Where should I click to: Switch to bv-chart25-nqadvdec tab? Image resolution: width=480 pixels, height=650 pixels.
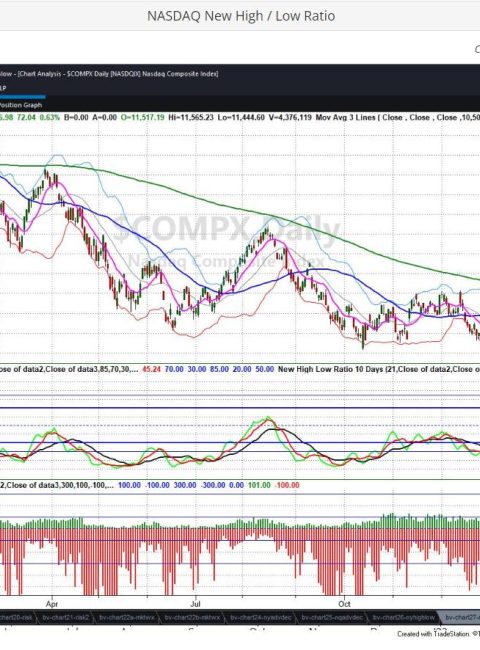332,618
